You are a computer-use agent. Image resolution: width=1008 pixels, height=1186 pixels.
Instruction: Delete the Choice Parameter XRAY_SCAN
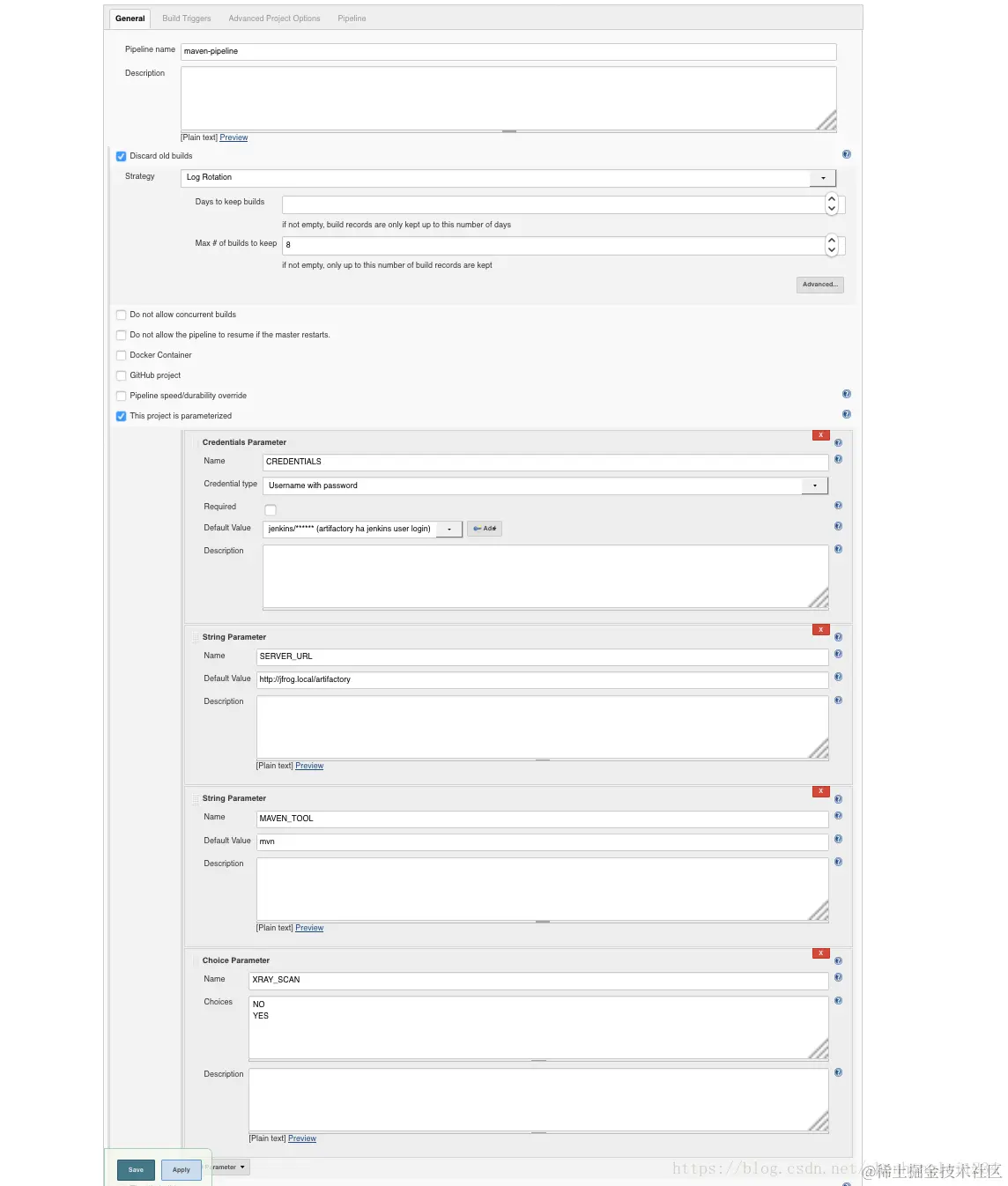click(820, 953)
